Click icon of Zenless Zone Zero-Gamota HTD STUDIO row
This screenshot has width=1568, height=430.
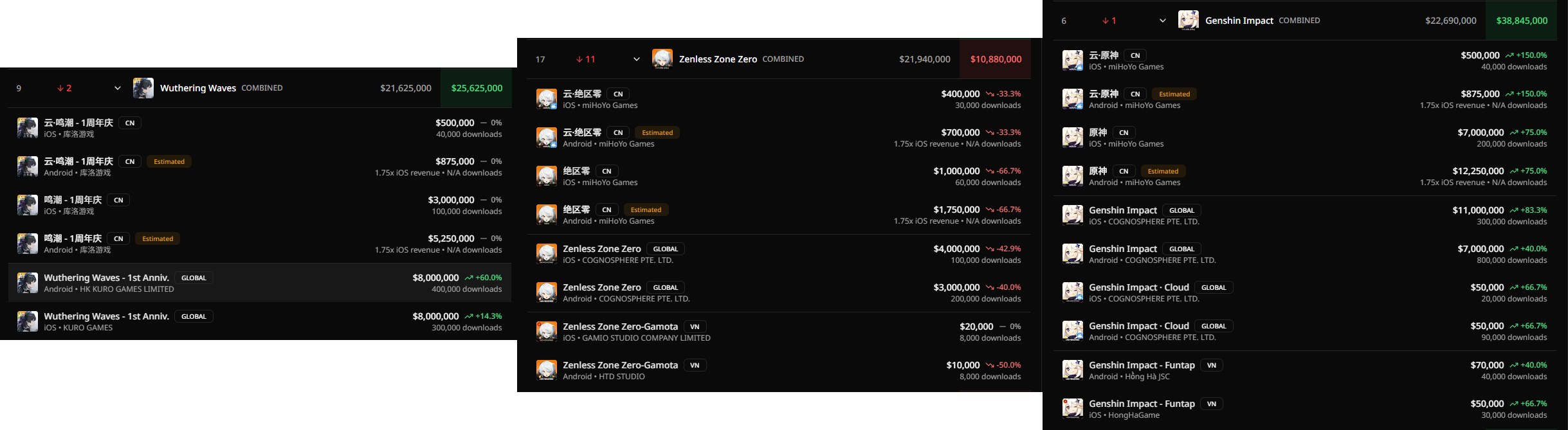click(x=547, y=370)
